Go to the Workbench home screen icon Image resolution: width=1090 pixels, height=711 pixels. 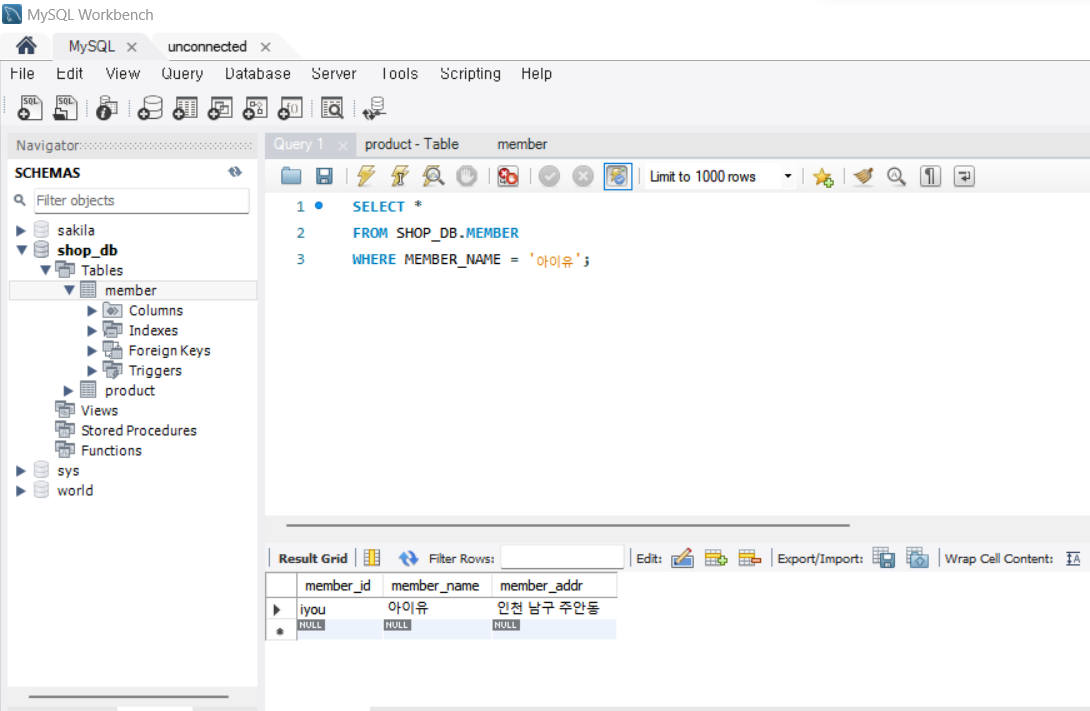pos(26,46)
